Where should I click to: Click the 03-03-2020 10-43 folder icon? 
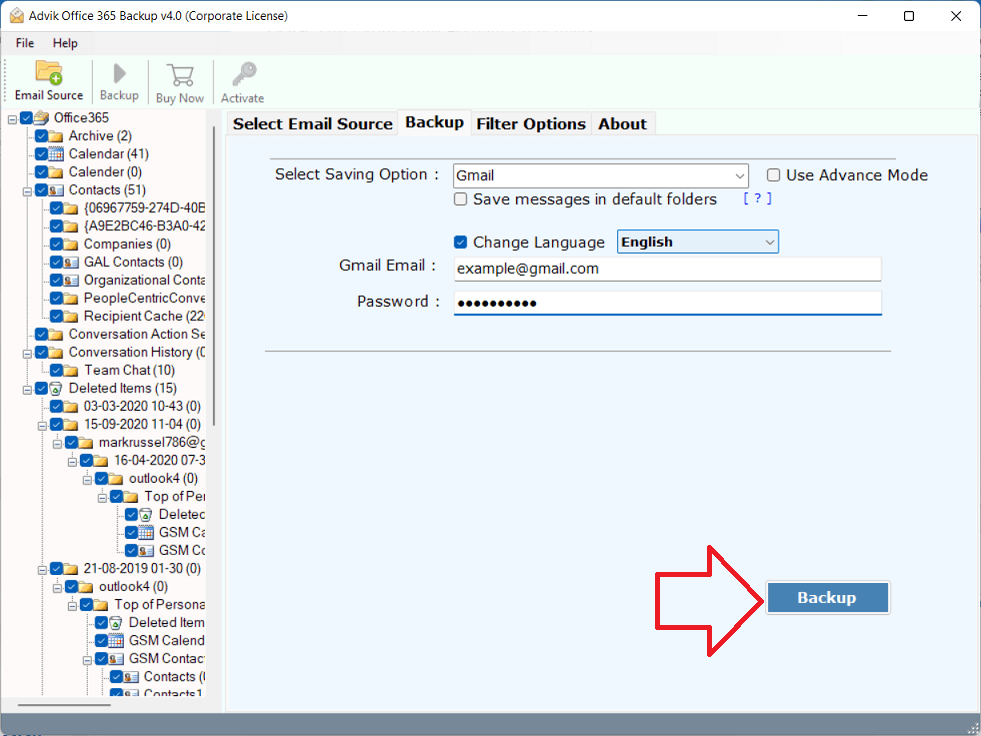pyautogui.click(x=71, y=407)
